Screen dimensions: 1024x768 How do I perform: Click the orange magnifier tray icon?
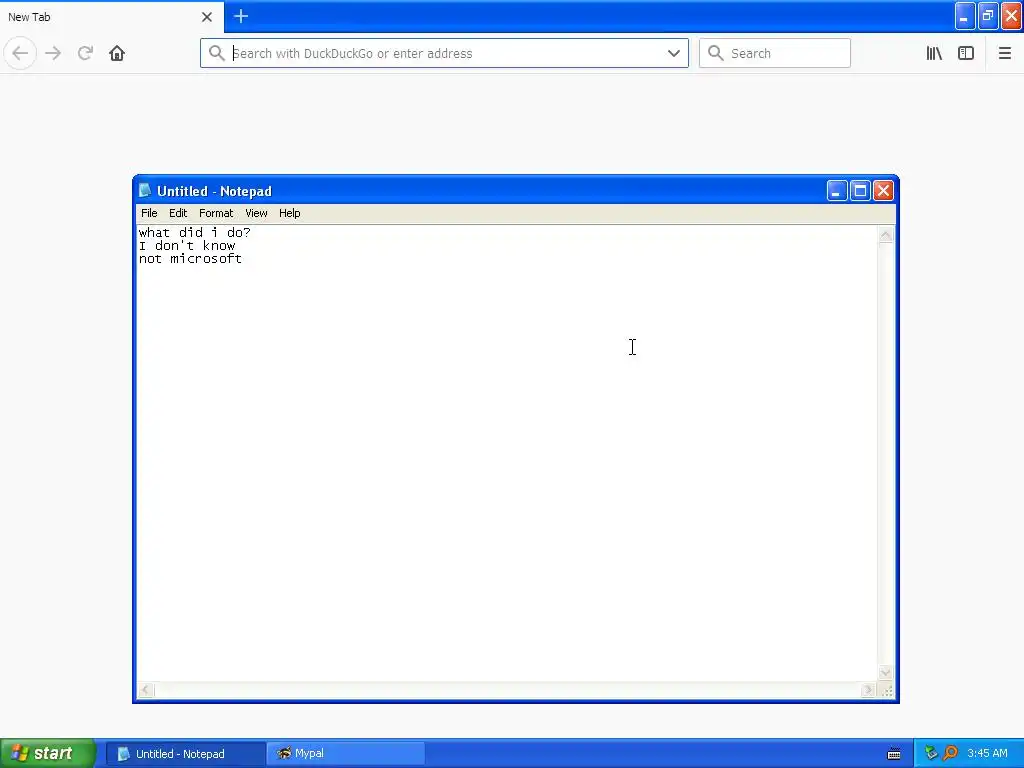[x=951, y=753]
